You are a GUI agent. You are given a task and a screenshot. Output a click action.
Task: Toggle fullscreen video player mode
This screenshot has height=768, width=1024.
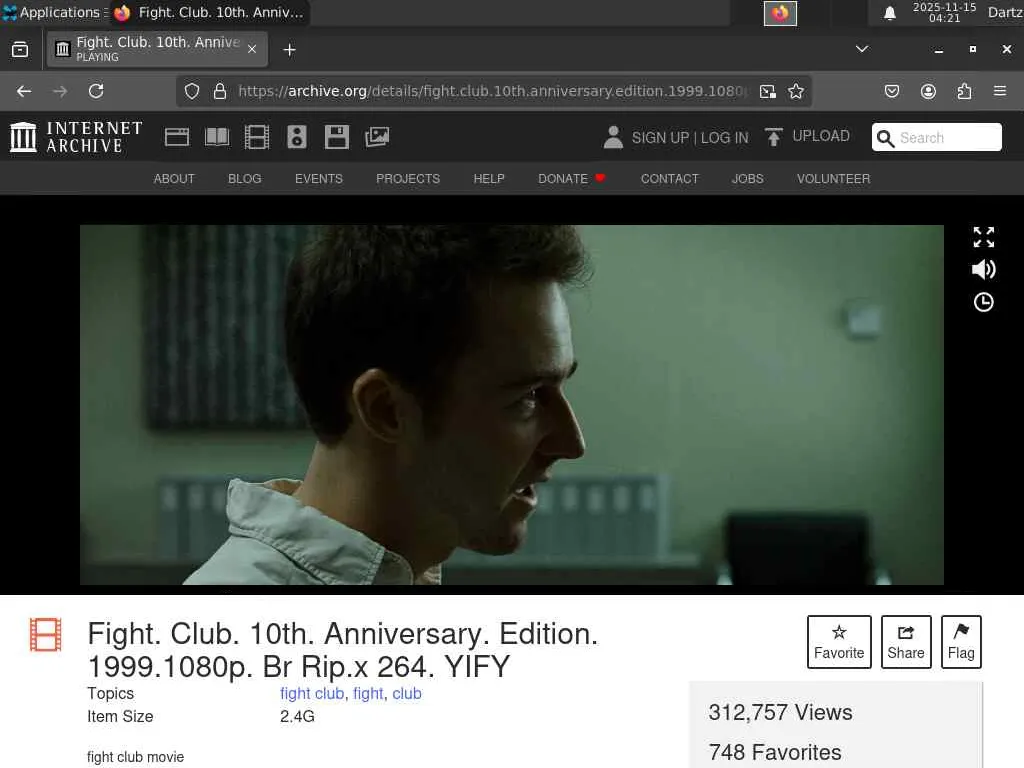point(984,237)
